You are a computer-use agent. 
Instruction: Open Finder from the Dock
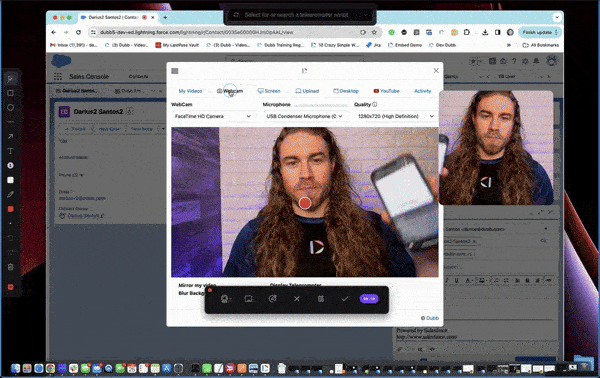pyautogui.click(x=15, y=368)
